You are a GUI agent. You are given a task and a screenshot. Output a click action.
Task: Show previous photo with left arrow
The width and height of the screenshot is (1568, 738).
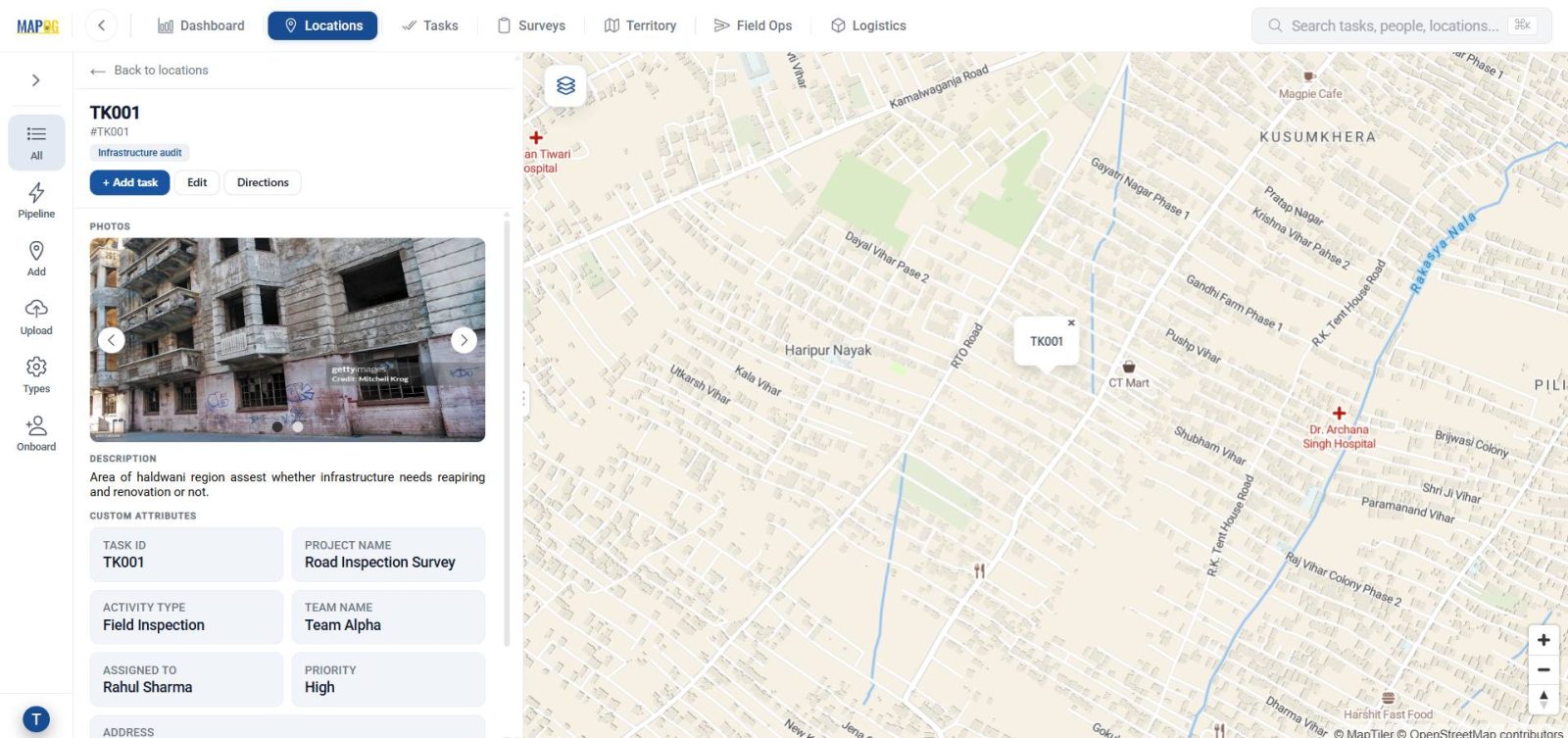112,340
